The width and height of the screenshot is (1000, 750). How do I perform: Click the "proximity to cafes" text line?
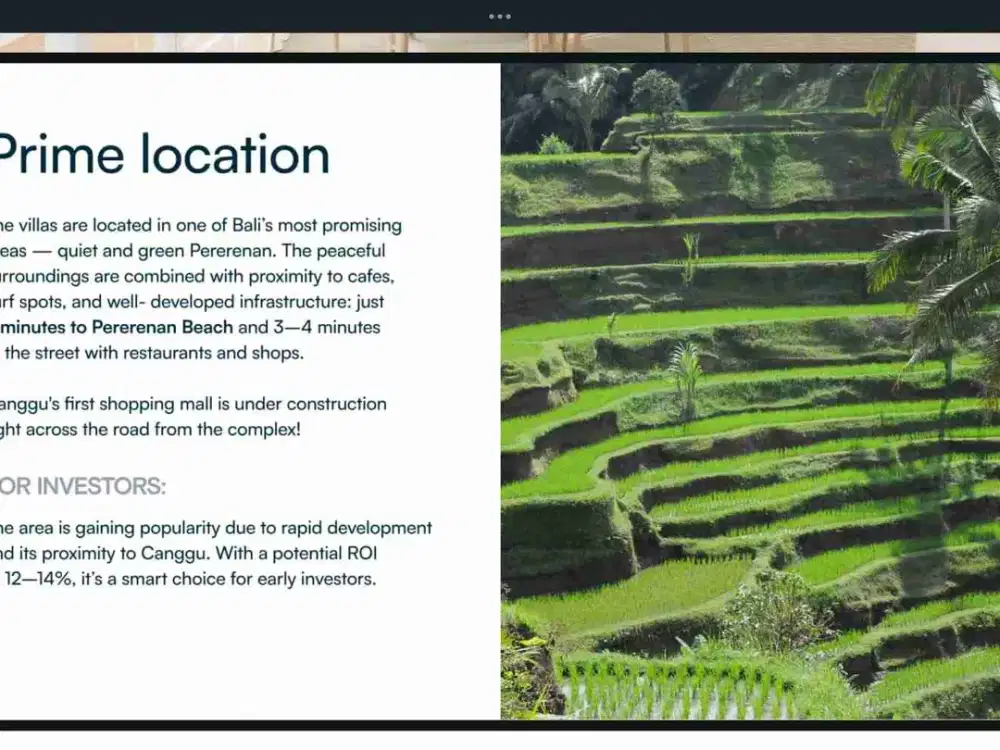point(197,276)
